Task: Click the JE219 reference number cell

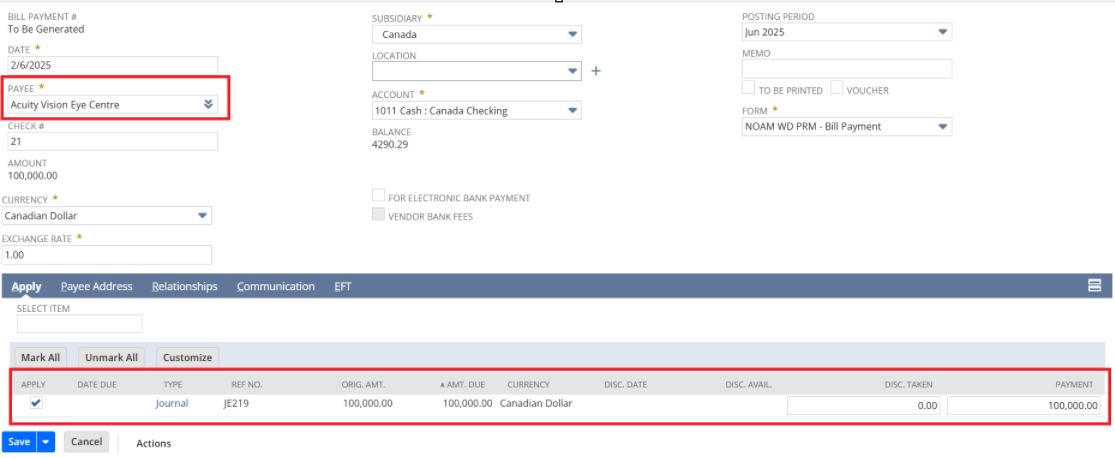Action: [235, 403]
